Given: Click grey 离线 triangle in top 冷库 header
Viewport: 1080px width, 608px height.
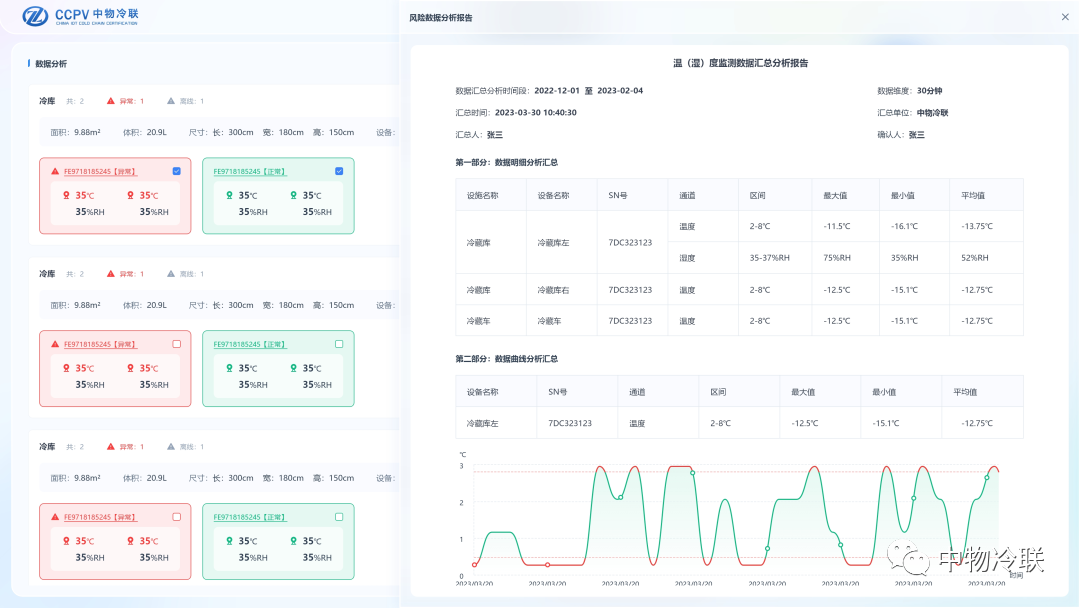Looking at the screenshot, I should coord(171,101).
